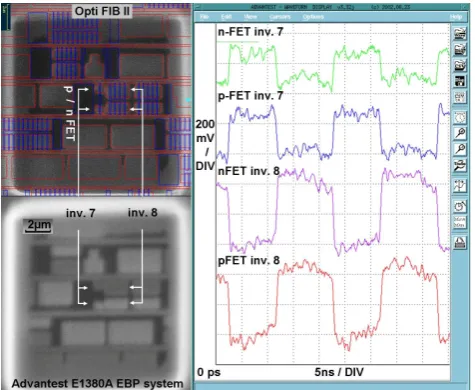Click the stopwatch timer icon
This screenshot has width=475, height=390.
pyautogui.click(x=460, y=206)
